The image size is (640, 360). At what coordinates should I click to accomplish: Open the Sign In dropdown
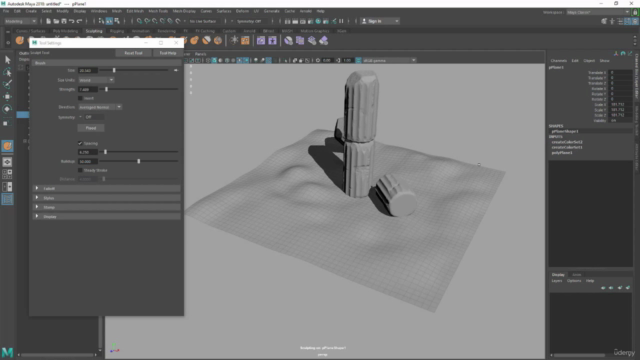click(x=380, y=21)
